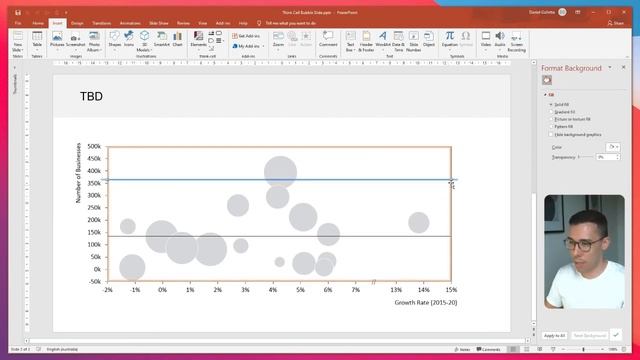Insert Audio media
This screenshot has height=360, width=640.
(500, 39)
